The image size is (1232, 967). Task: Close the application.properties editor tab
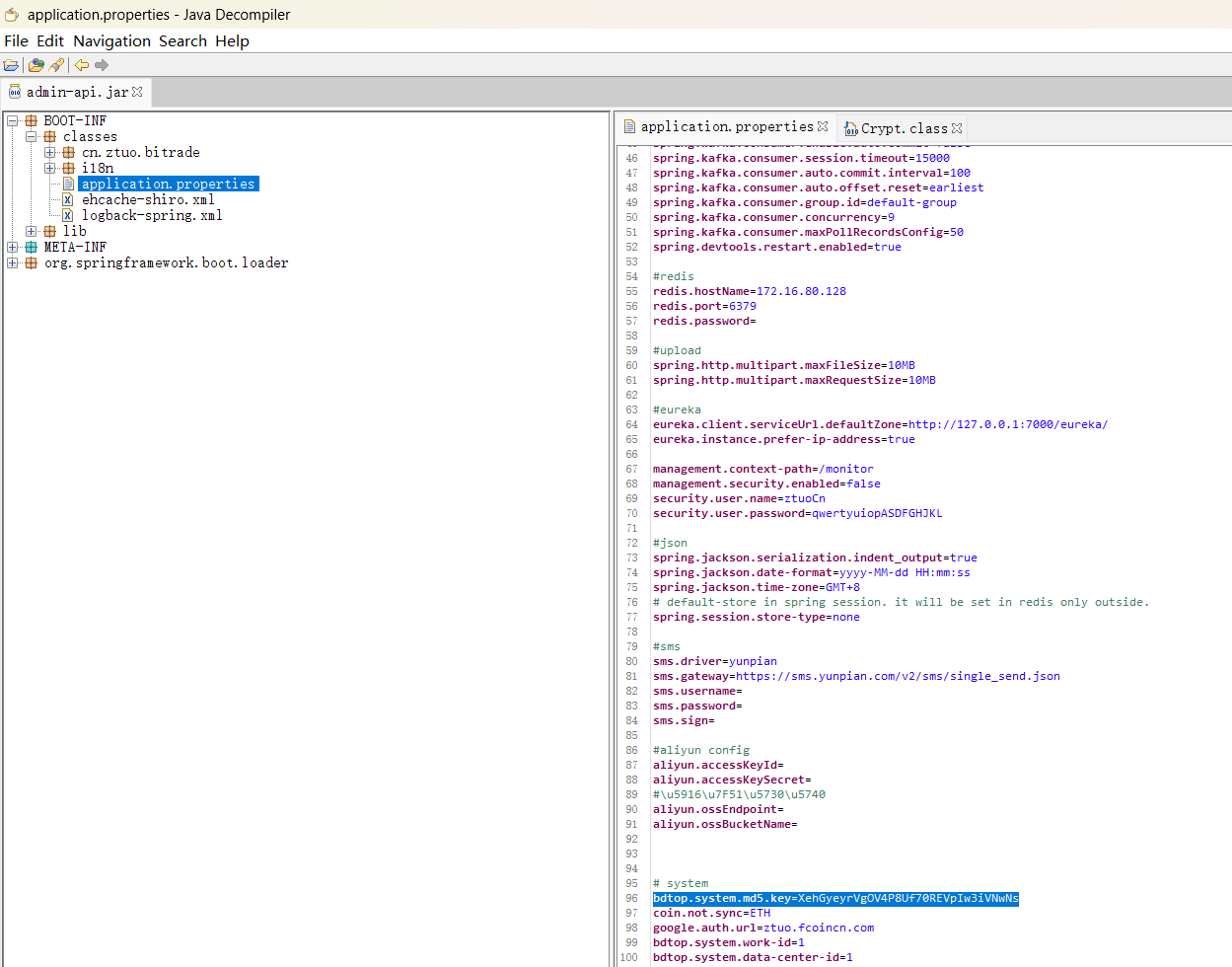(823, 126)
